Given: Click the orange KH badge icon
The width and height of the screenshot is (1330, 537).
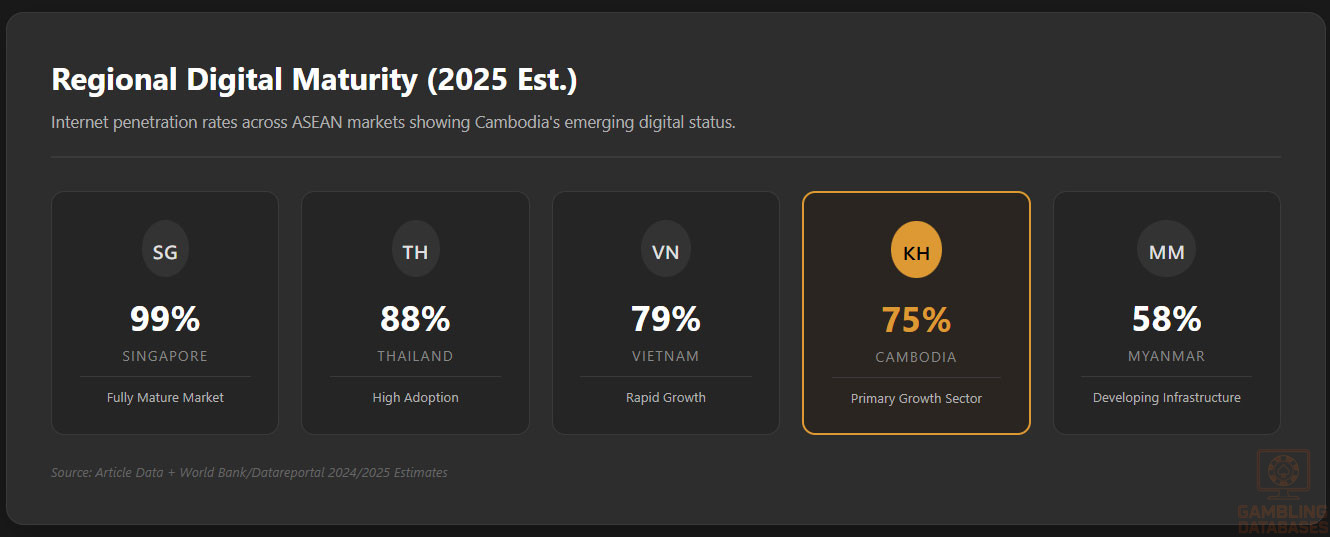Looking at the screenshot, I should coord(916,253).
